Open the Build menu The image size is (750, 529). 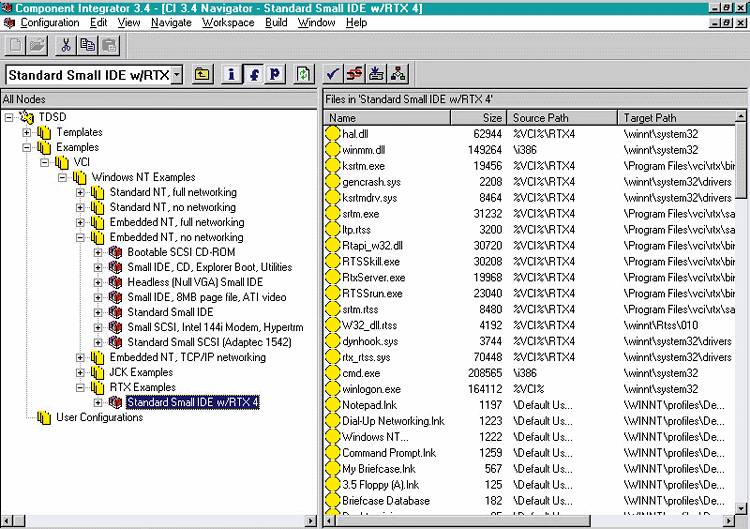pyautogui.click(x=276, y=22)
